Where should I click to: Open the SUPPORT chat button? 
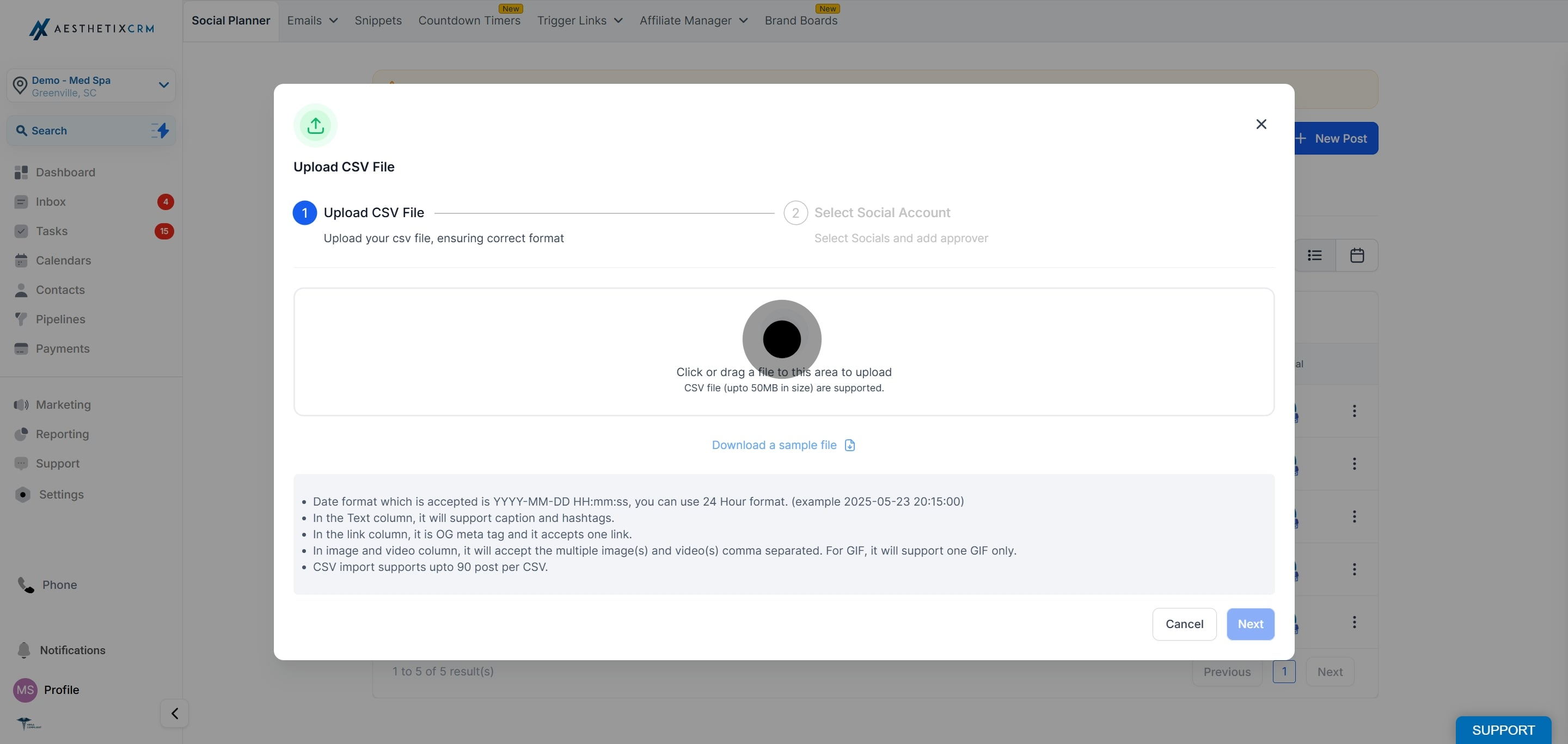tap(1503, 730)
